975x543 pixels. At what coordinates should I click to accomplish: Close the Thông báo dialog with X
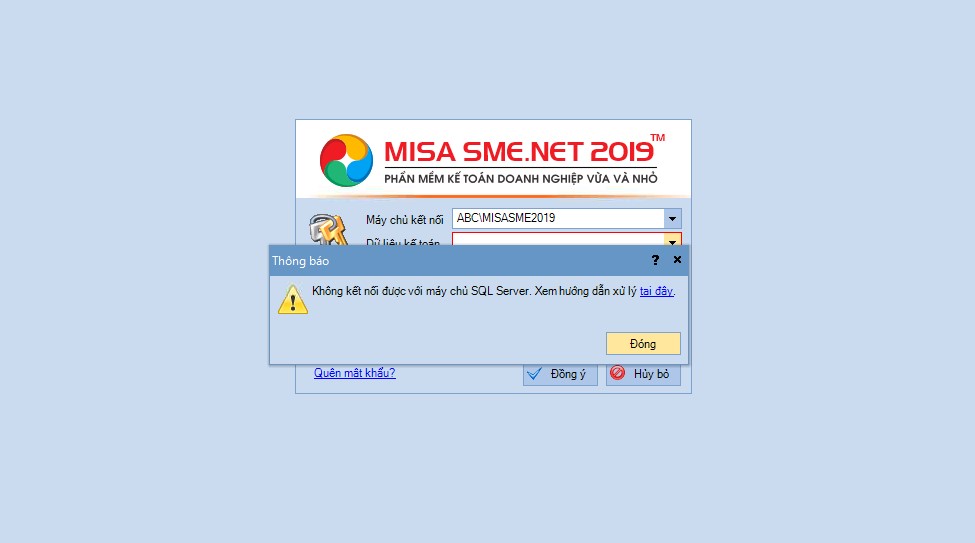tap(677, 259)
